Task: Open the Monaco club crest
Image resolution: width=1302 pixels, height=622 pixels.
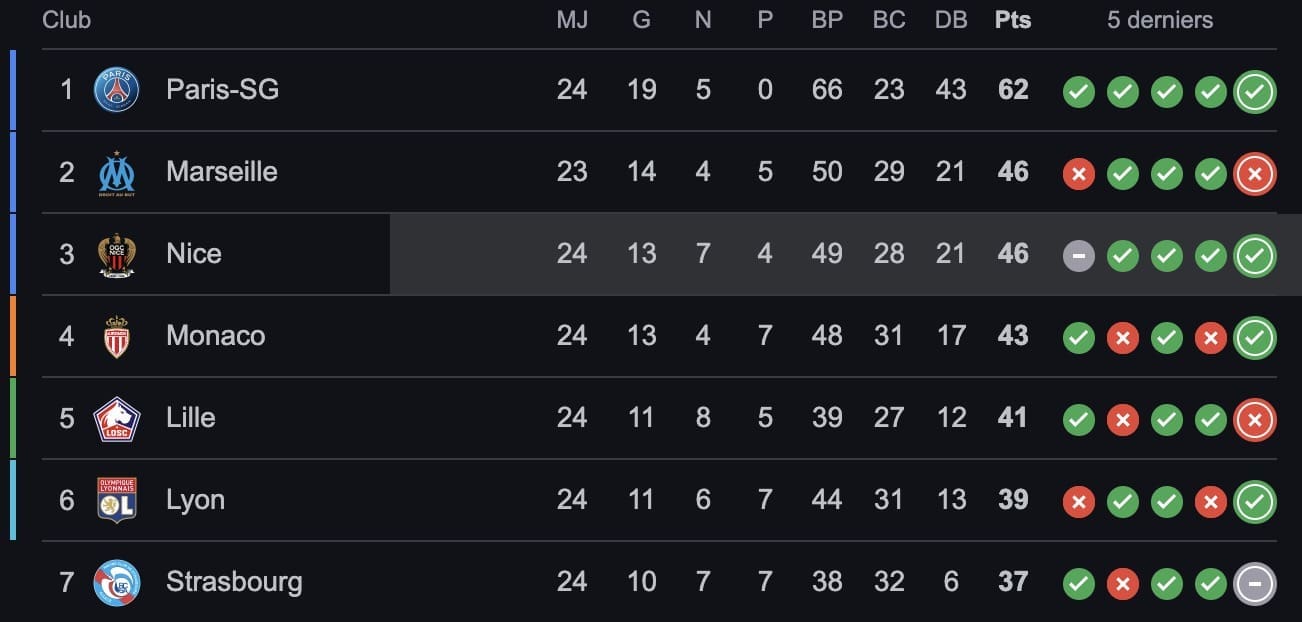Action: (x=117, y=336)
